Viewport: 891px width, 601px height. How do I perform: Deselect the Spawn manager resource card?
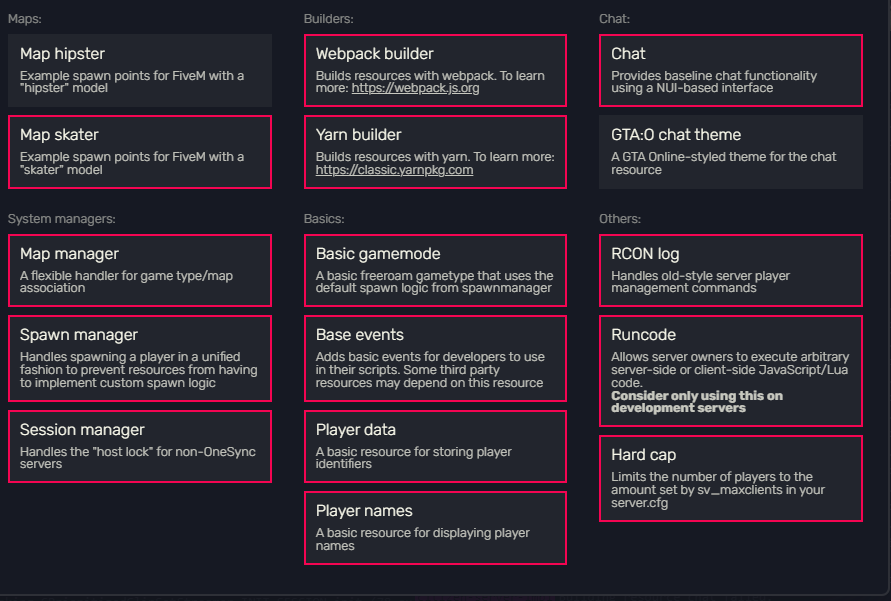pos(140,358)
